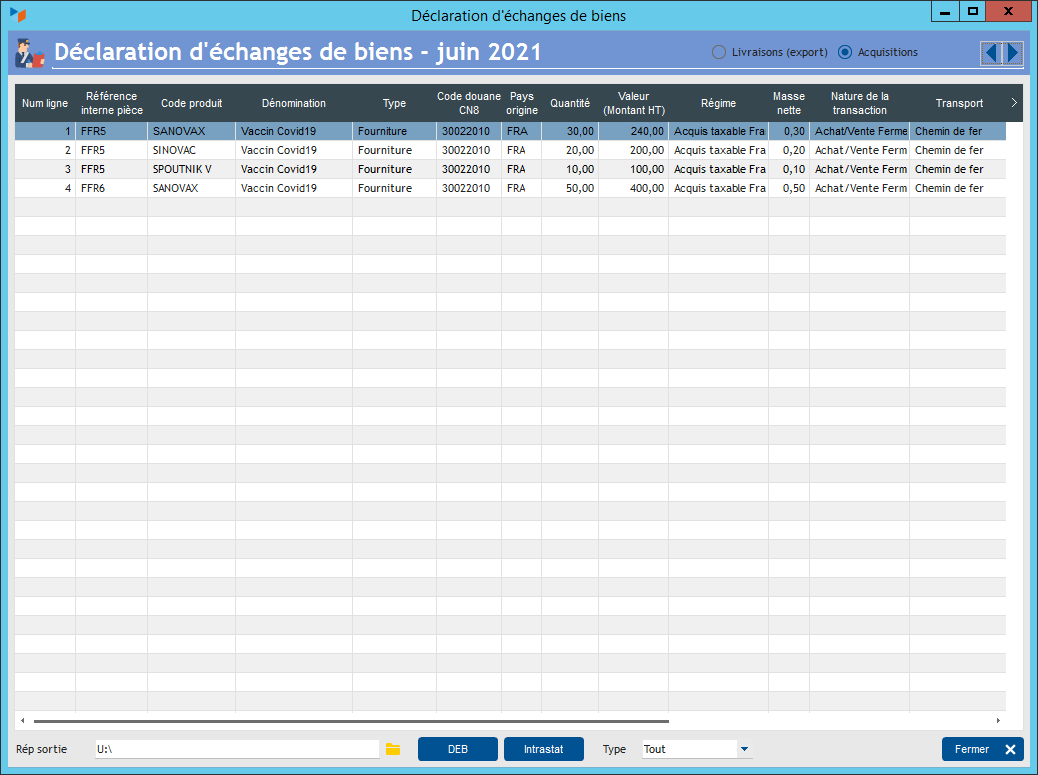This screenshot has width=1038, height=775.
Task: Select the Acquisitions radio option
Action: pyautogui.click(x=845, y=52)
